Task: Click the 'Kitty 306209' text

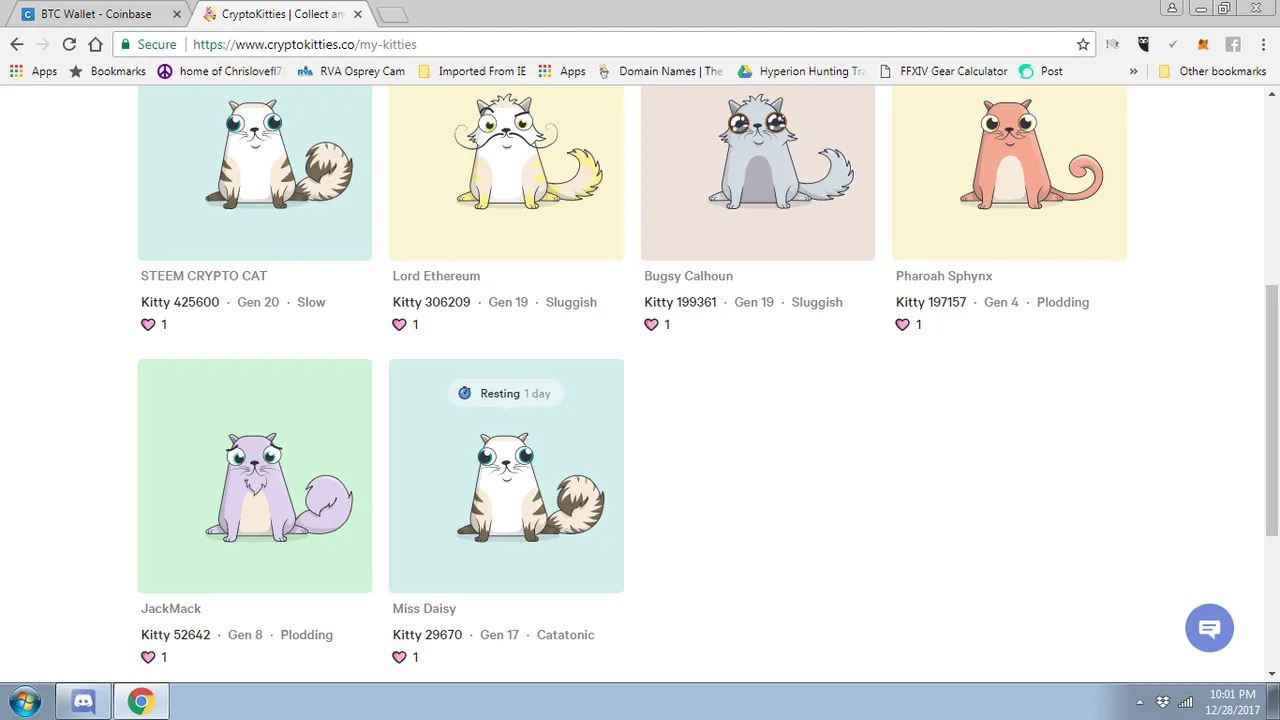Action: (x=432, y=302)
